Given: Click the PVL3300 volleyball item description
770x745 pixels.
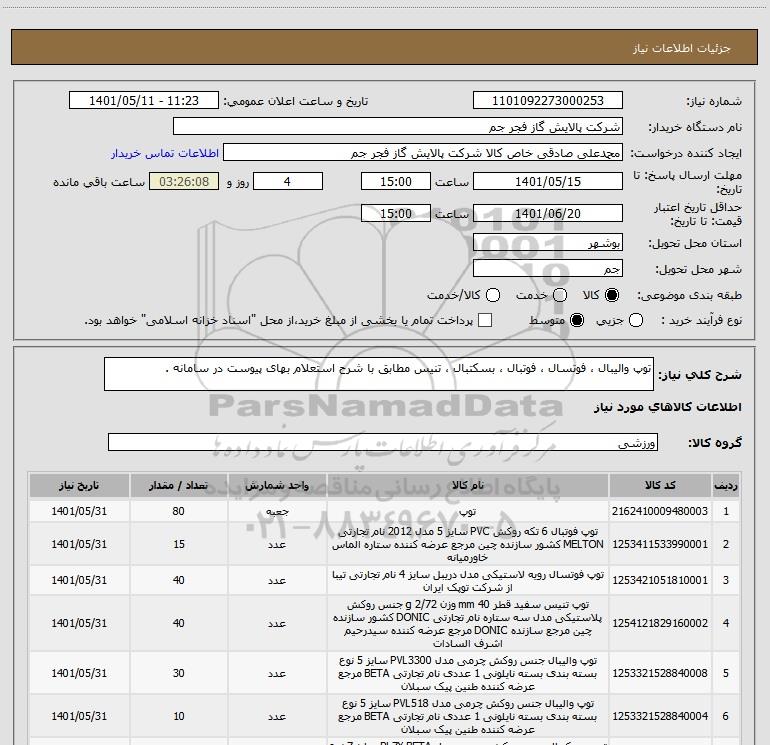Looking at the screenshot, I should [x=468, y=673].
